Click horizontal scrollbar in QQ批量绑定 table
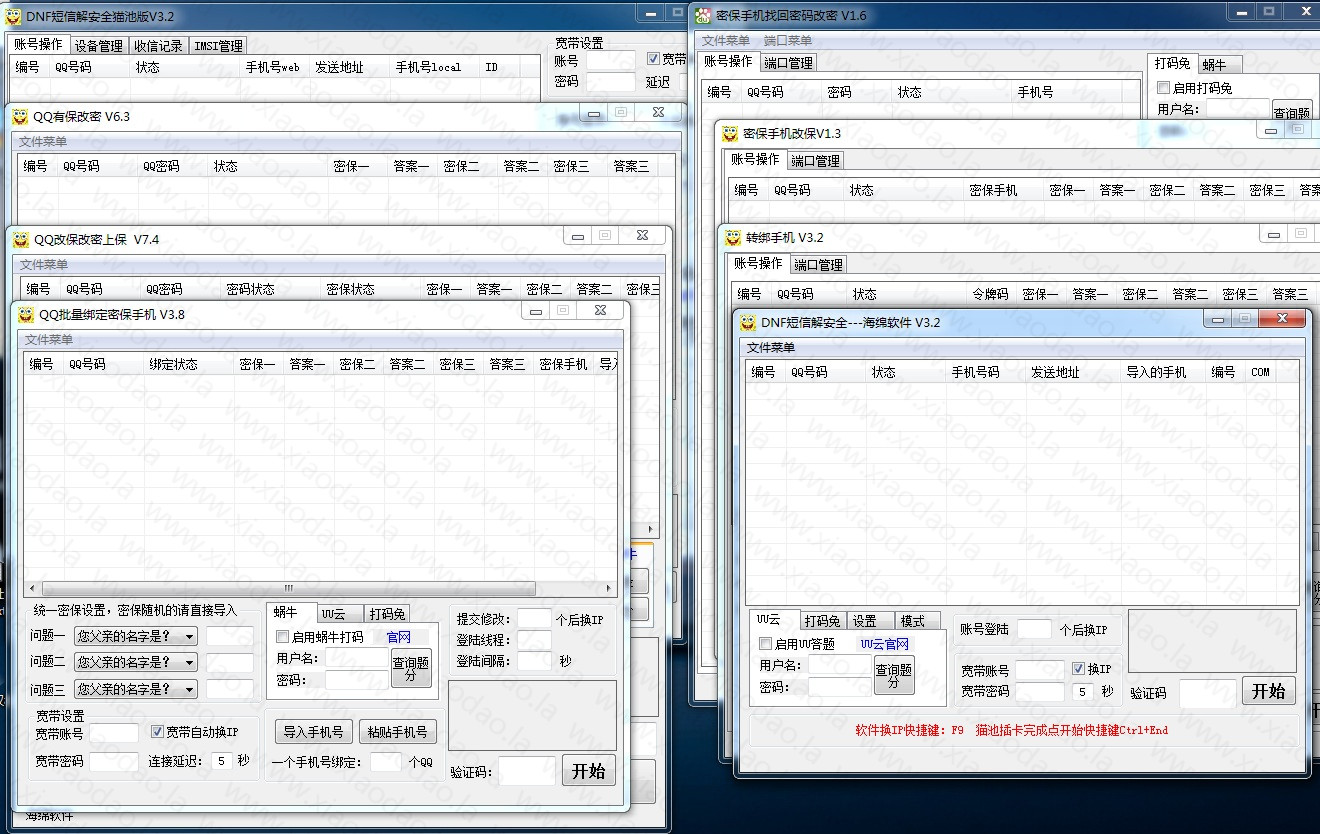 (x=288, y=588)
